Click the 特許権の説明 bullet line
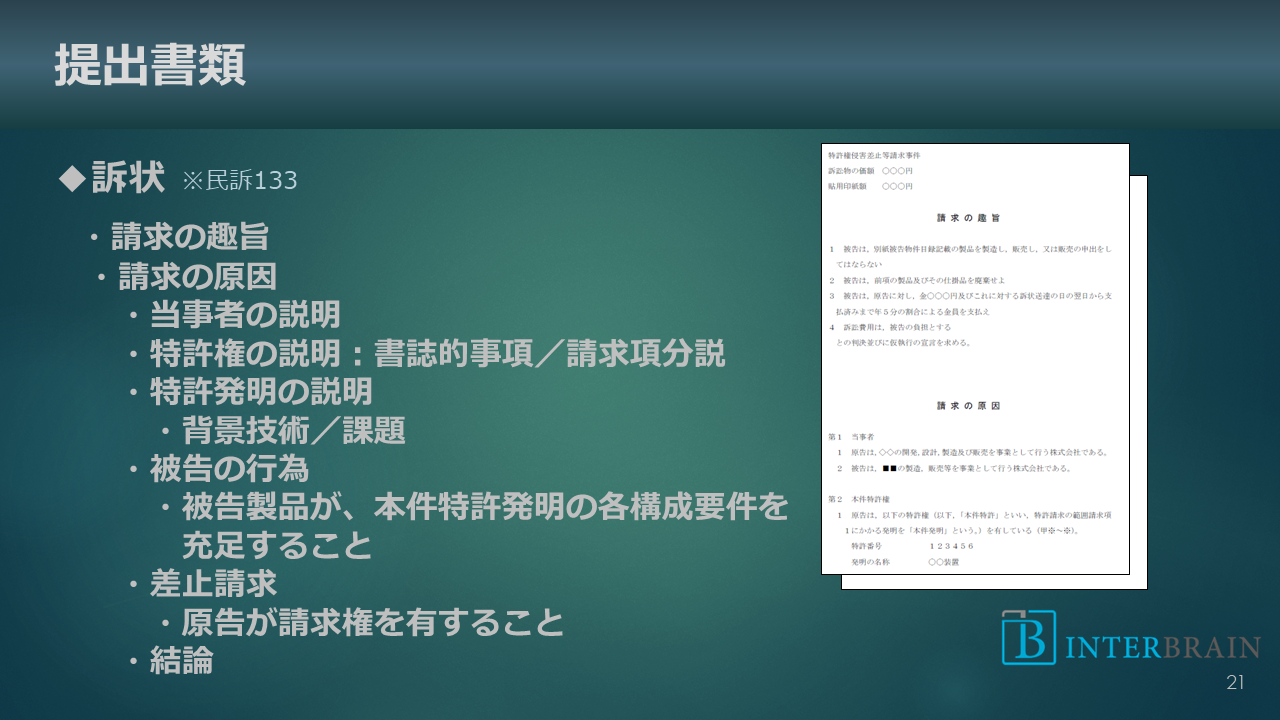The width and height of the screenshot is (1280, 720). tap(437, 354)
